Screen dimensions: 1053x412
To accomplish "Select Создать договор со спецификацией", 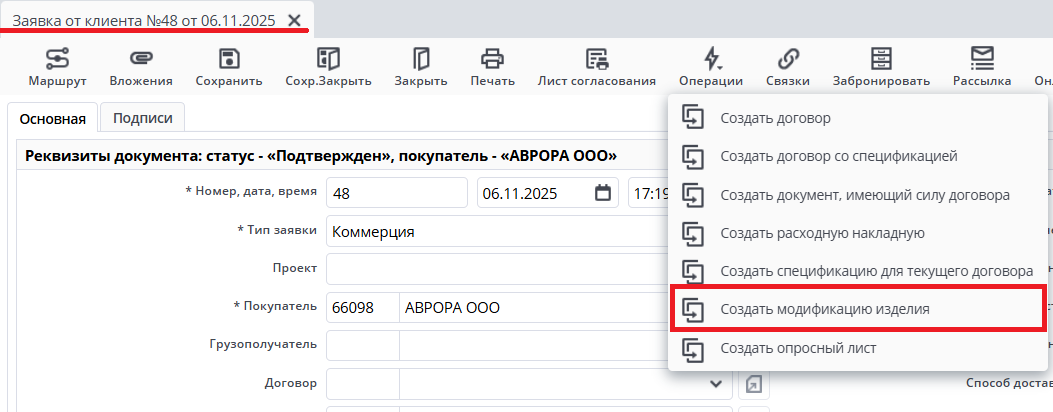I will click(x=838, y=156).
